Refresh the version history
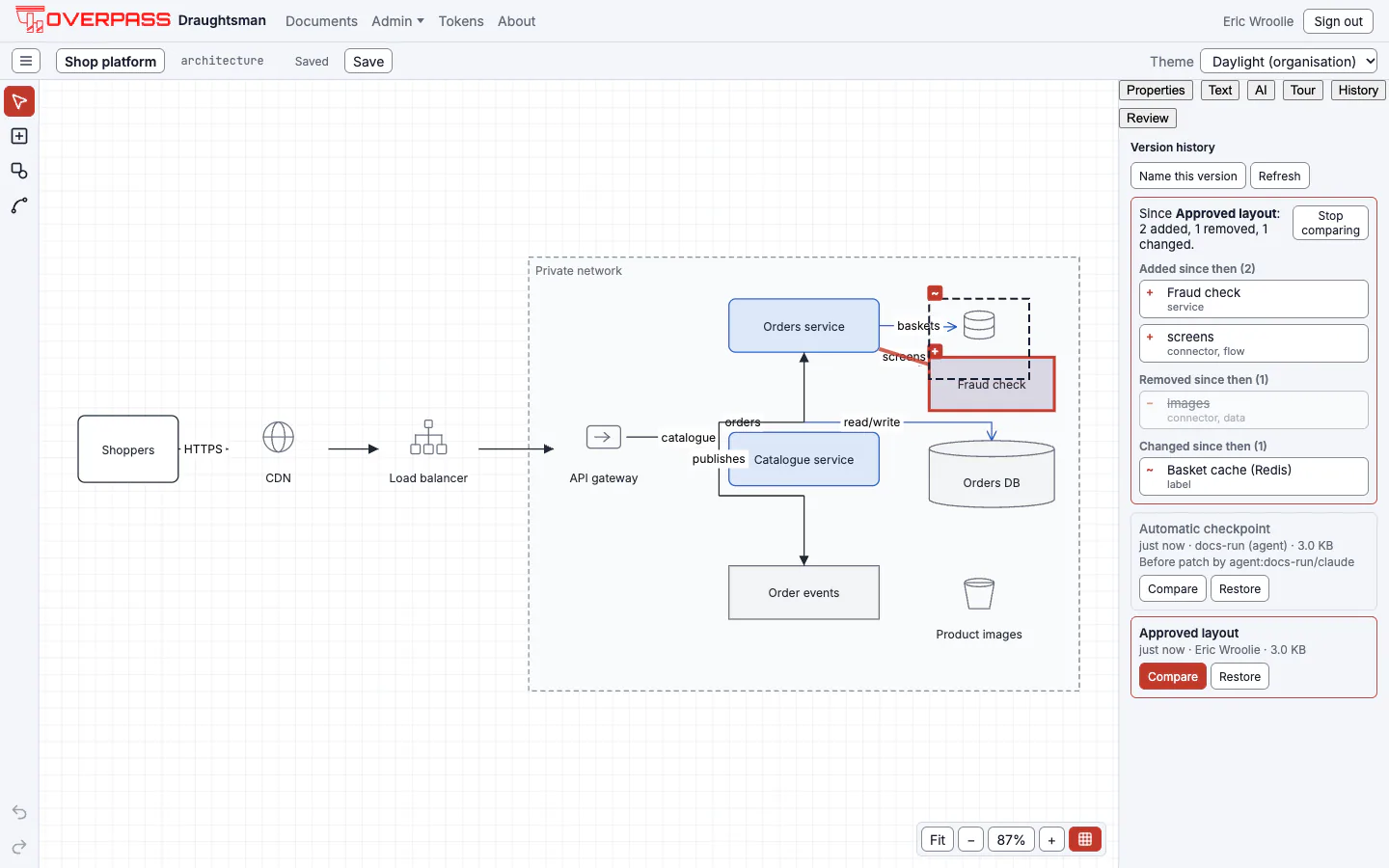 (x=1279, y=176)
